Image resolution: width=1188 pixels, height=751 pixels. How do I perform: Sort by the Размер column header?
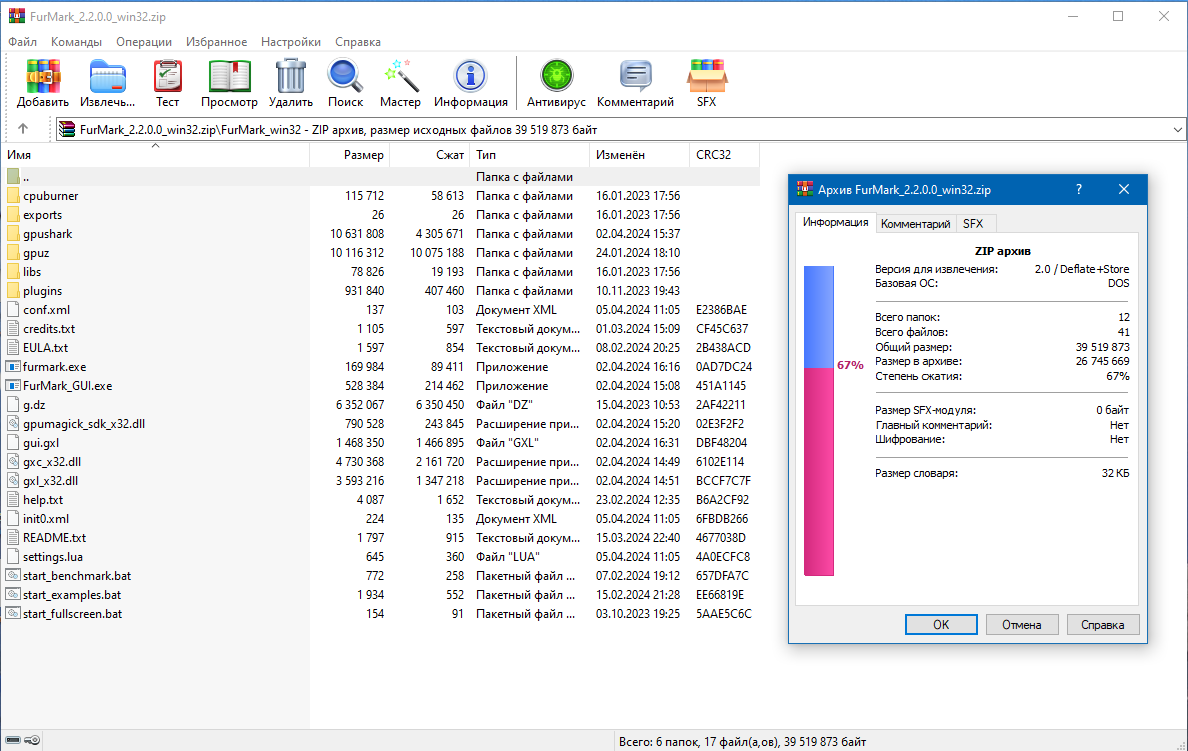363,155
